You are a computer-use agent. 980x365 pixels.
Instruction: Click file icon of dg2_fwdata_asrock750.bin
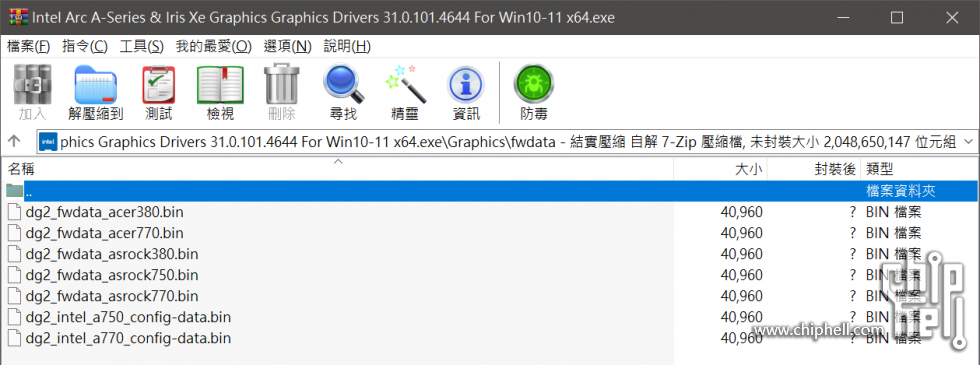point(15,275)
